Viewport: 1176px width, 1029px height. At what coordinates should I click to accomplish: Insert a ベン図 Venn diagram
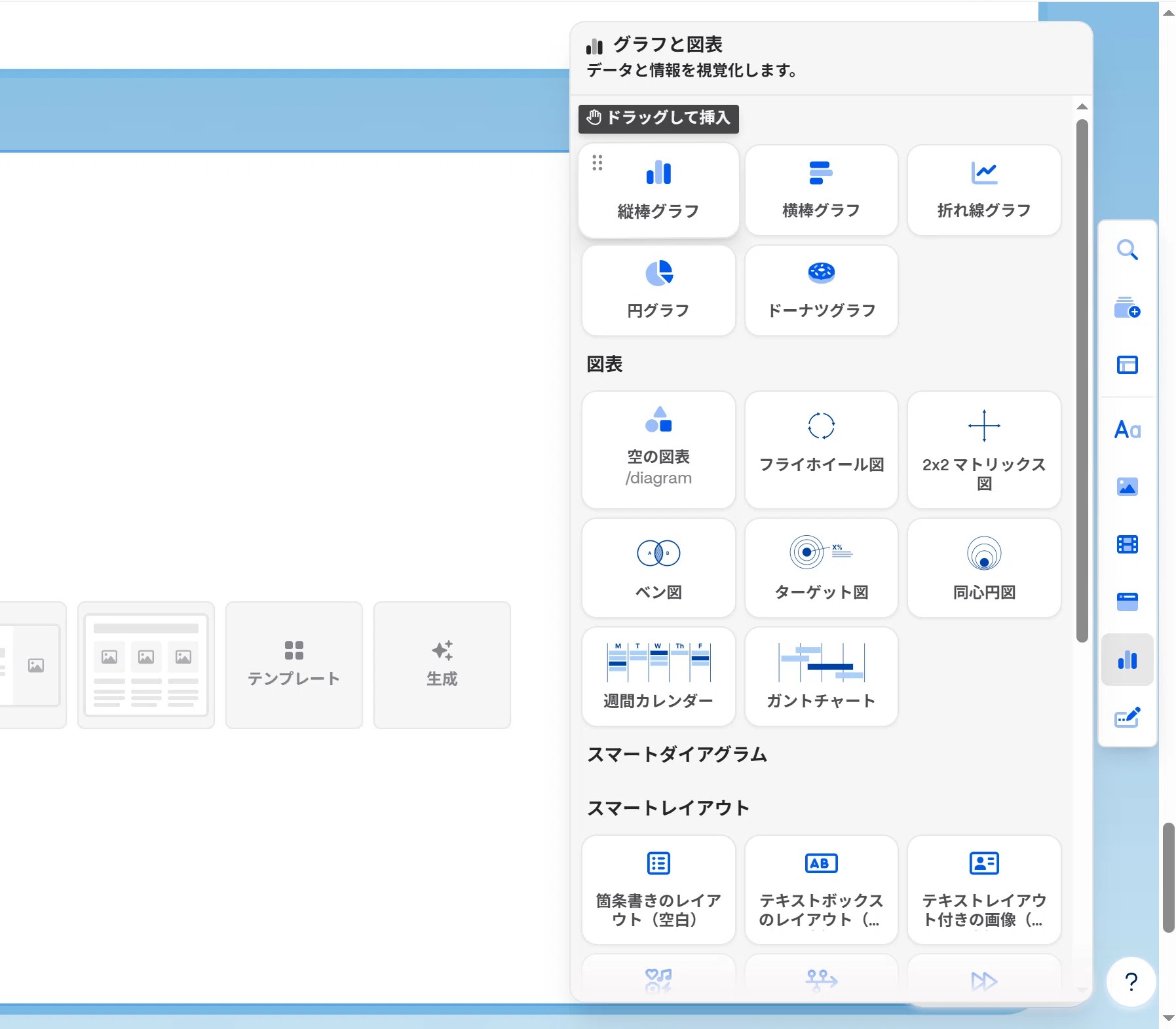click(658, 568)
